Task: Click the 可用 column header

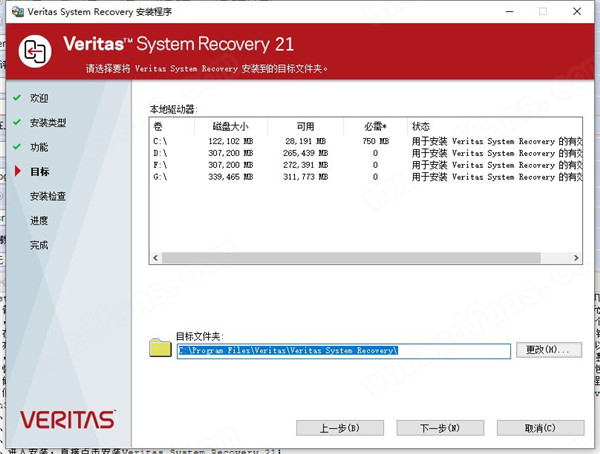Action: (305, 126)
